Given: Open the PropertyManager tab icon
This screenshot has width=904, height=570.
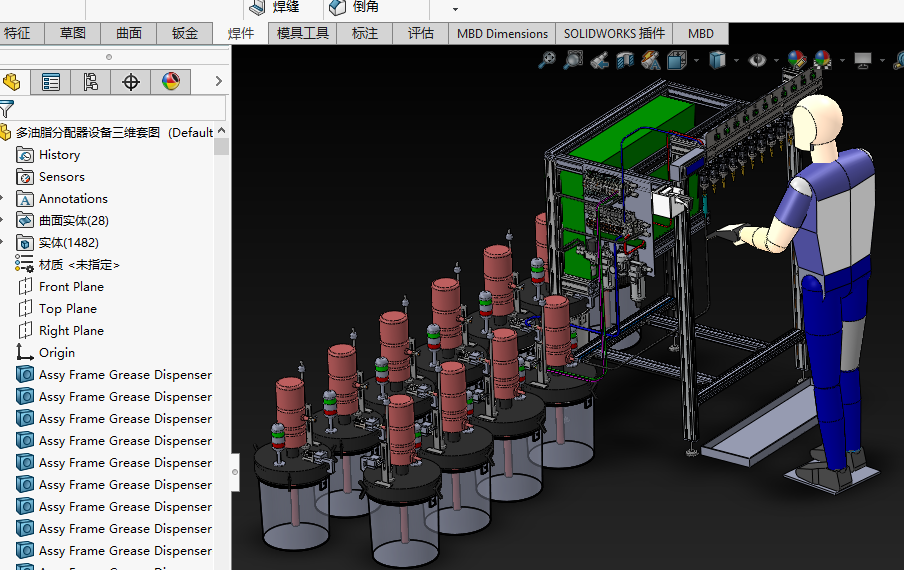Looking at the screenshot, I should 51,82.
